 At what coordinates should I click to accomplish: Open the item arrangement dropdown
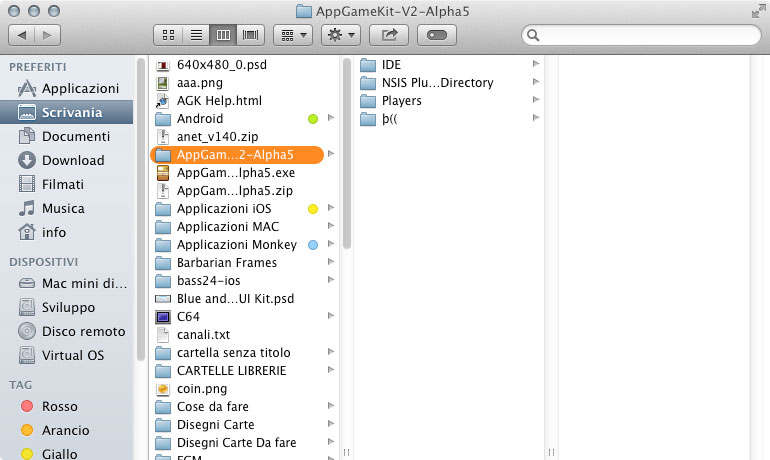(x=293, y=35)
